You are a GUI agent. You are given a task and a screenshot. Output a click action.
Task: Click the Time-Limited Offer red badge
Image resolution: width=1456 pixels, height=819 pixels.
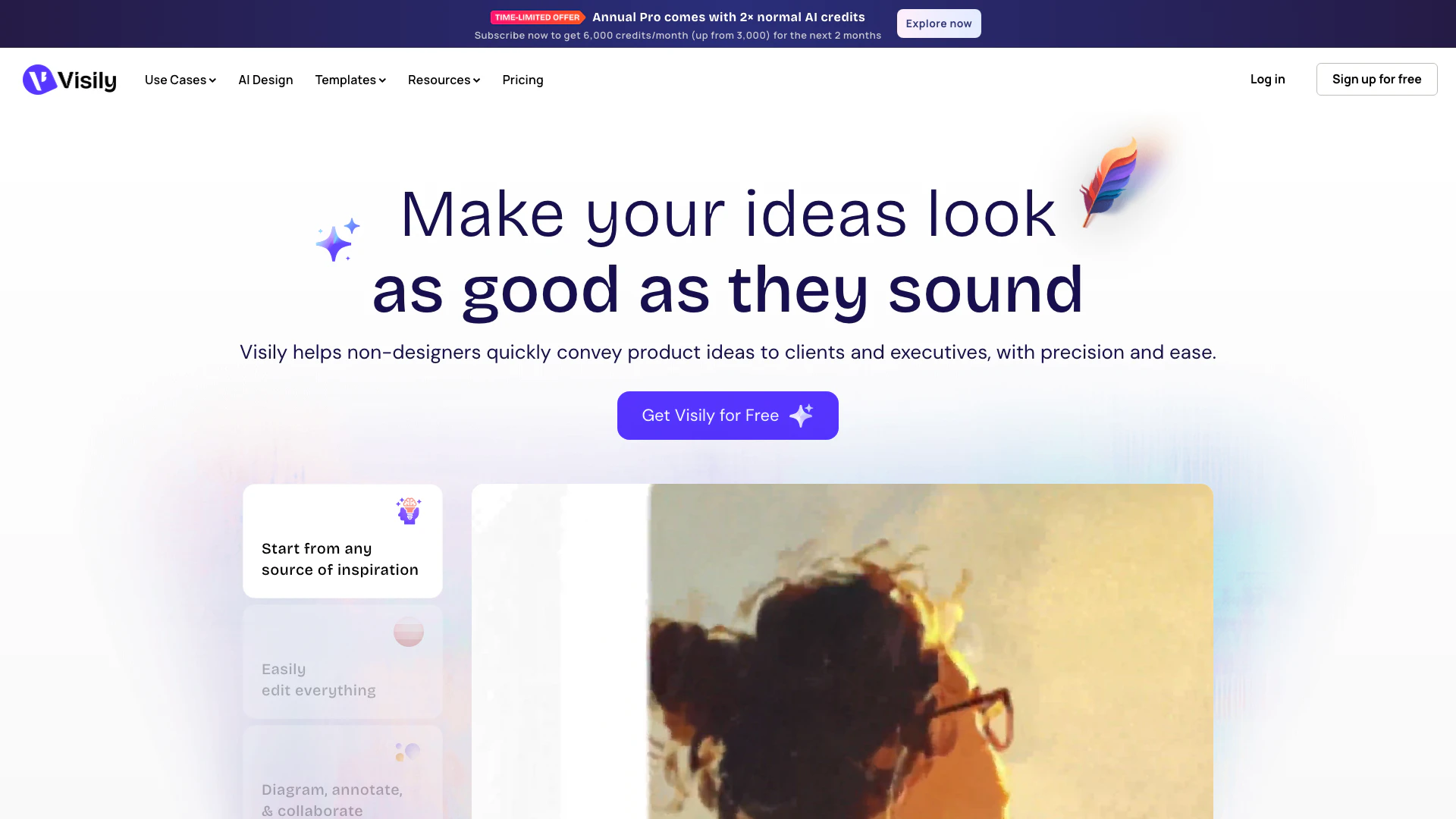point(538,17)
